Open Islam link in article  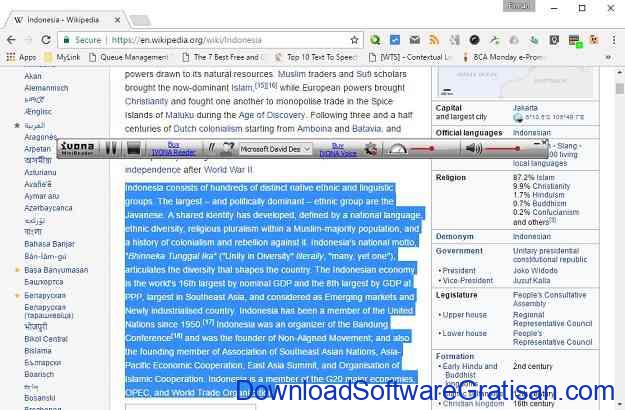click(x=242, y=88)
